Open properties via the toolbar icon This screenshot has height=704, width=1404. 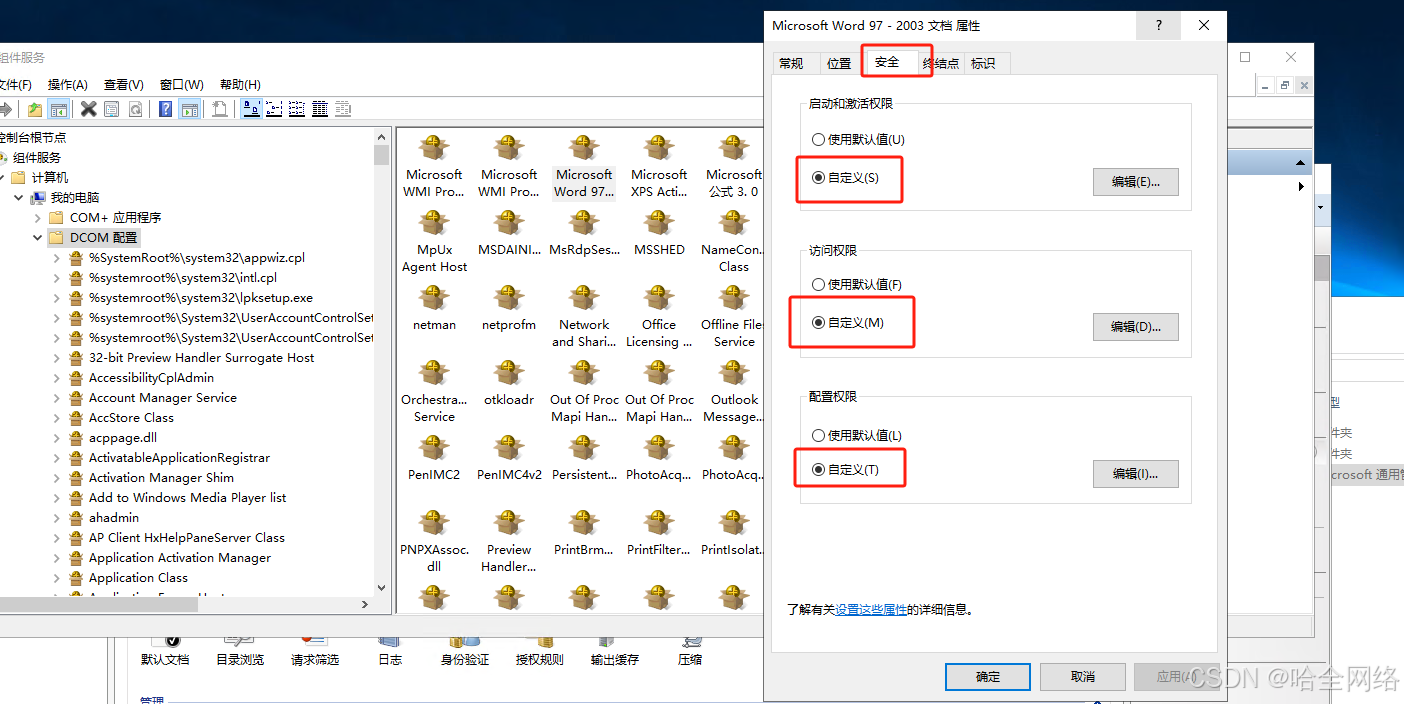[x=112, y=109]
